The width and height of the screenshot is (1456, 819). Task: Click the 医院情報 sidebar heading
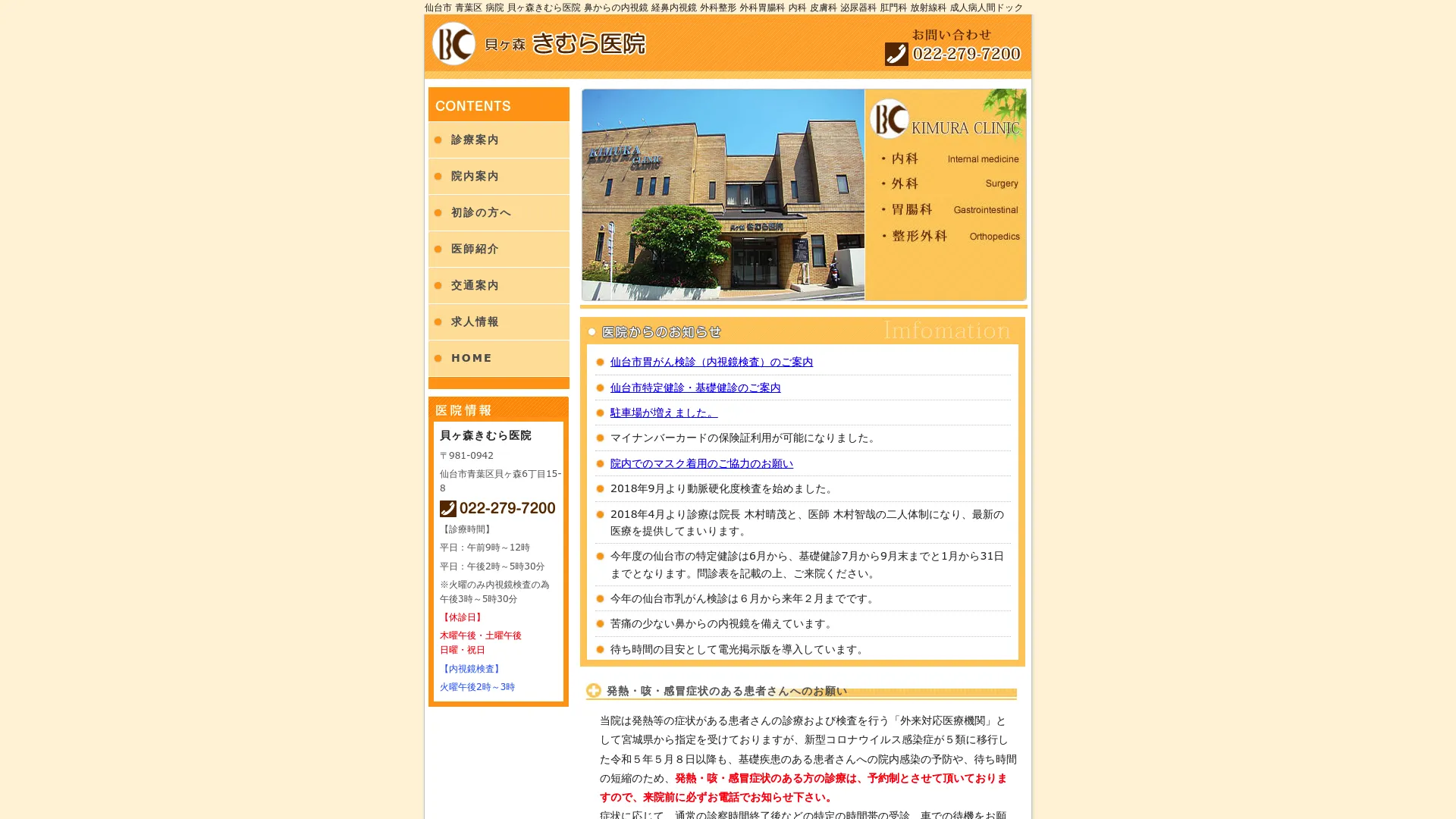463,410
